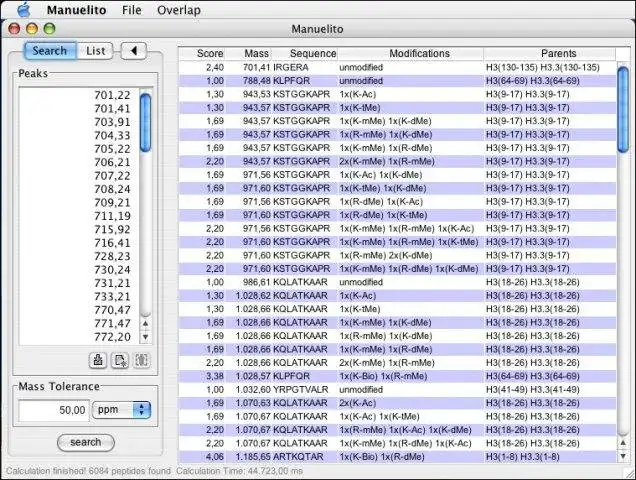Open the File menu
636x480 pixels.
pos(131,10)
